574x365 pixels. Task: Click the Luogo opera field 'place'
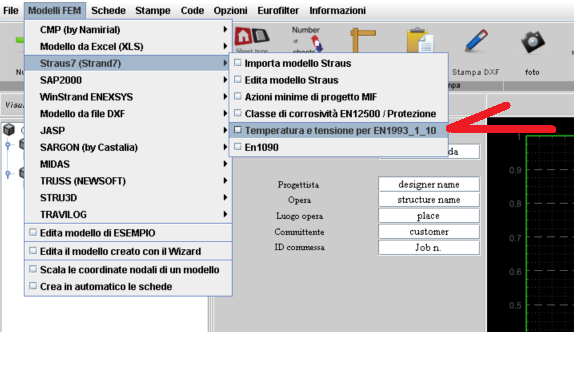click(x=429, y=216)
